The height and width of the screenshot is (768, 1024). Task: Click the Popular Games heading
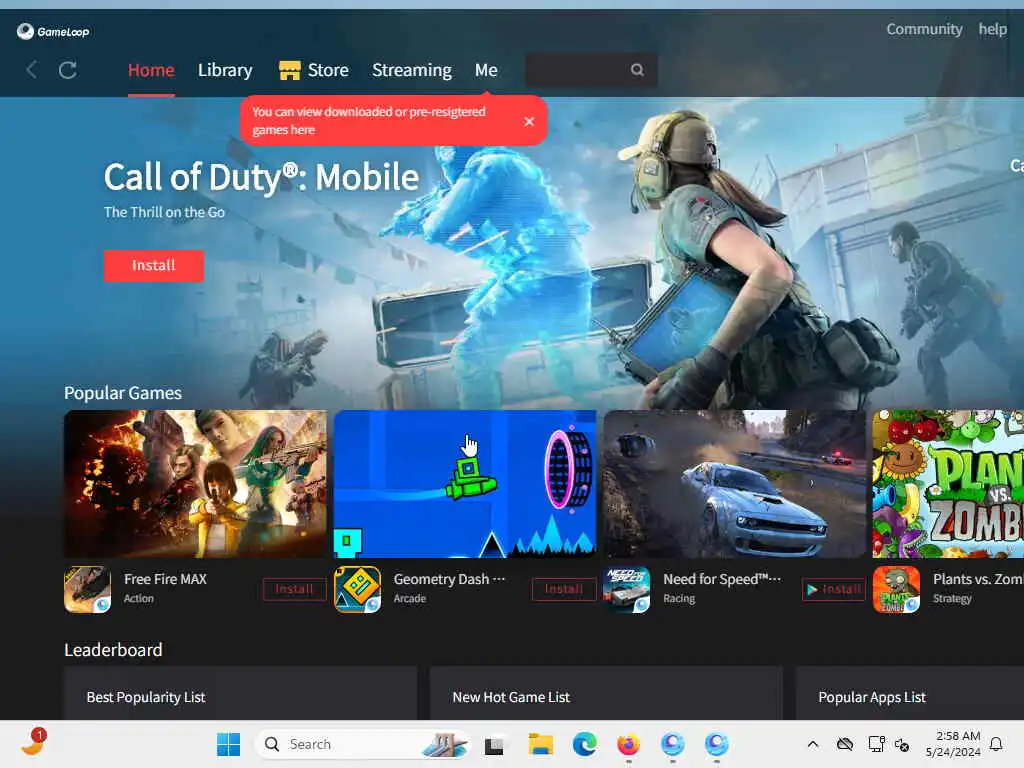(x=123, y=393)
